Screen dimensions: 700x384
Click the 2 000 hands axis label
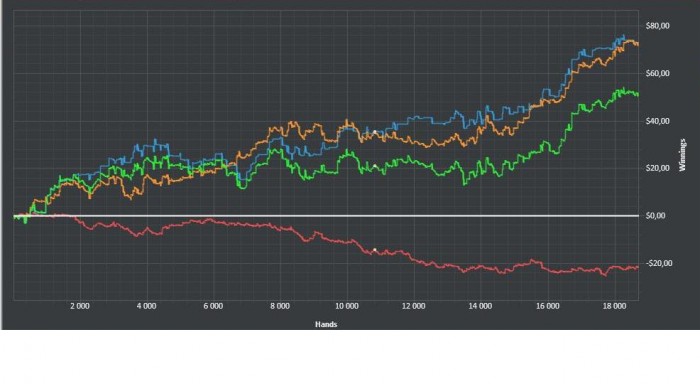[80, 306]
